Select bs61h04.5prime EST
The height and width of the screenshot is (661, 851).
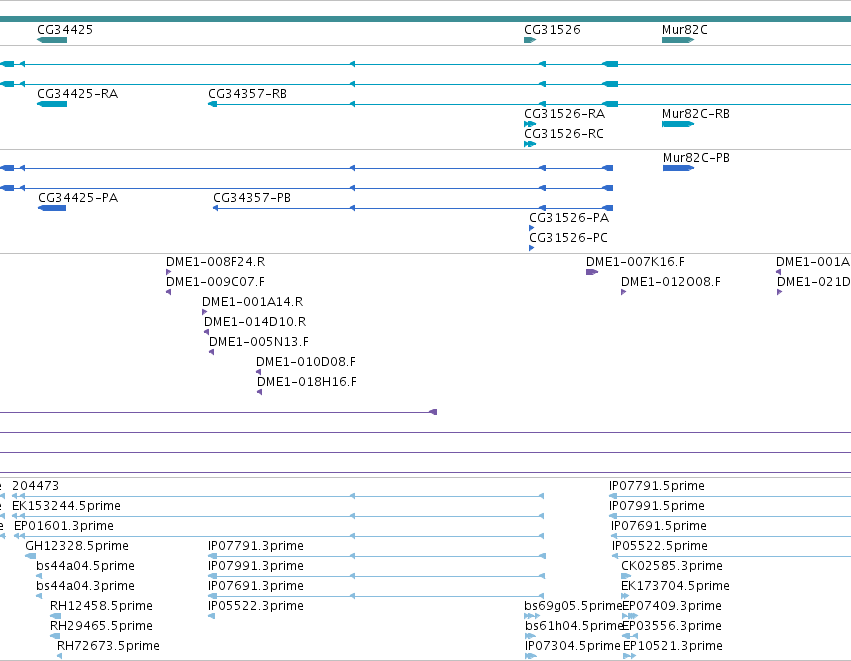pyautogui.click(x=573, y=627)
